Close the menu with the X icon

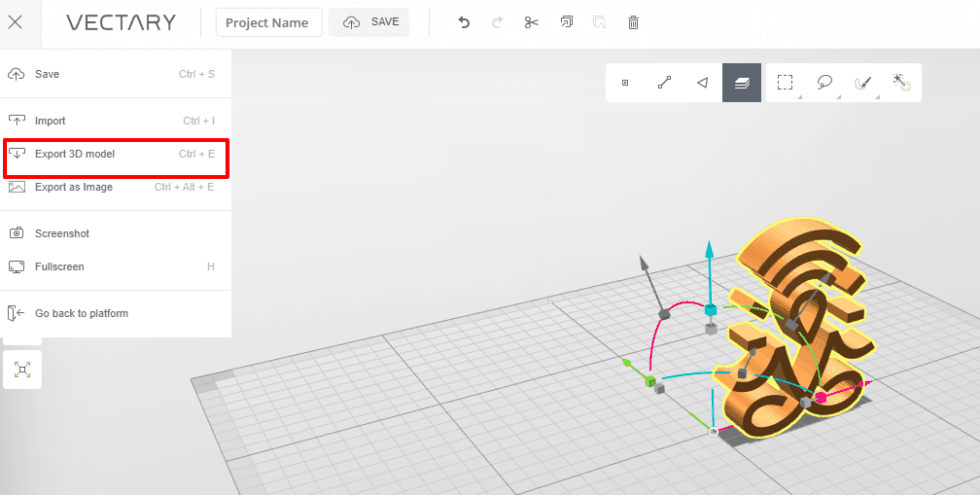pyautogui.click(x=16, y=22)
